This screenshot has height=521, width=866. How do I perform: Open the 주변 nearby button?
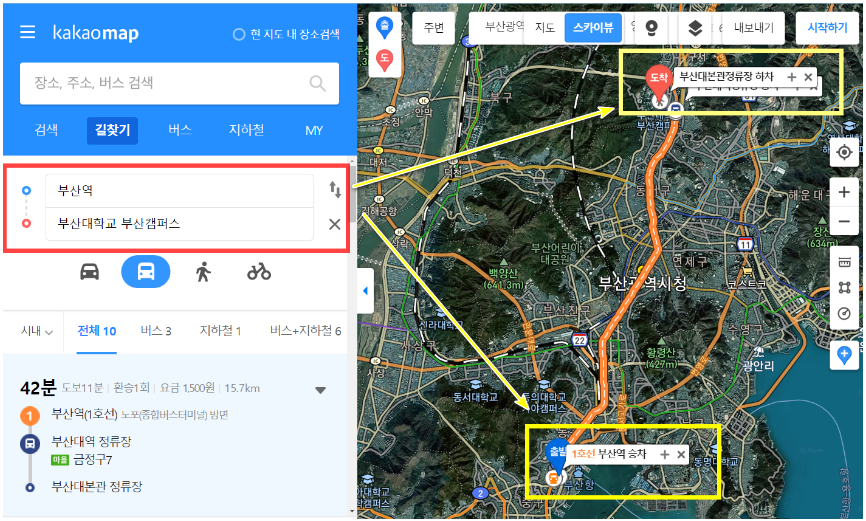click(x=434, y=28)
